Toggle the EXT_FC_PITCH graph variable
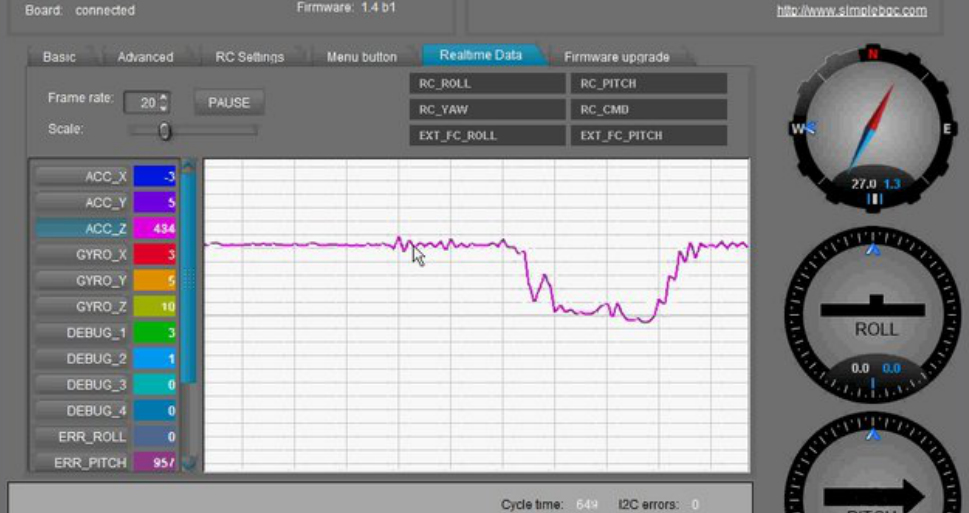Screen dimensions: 969x513 tap(648, 136)
